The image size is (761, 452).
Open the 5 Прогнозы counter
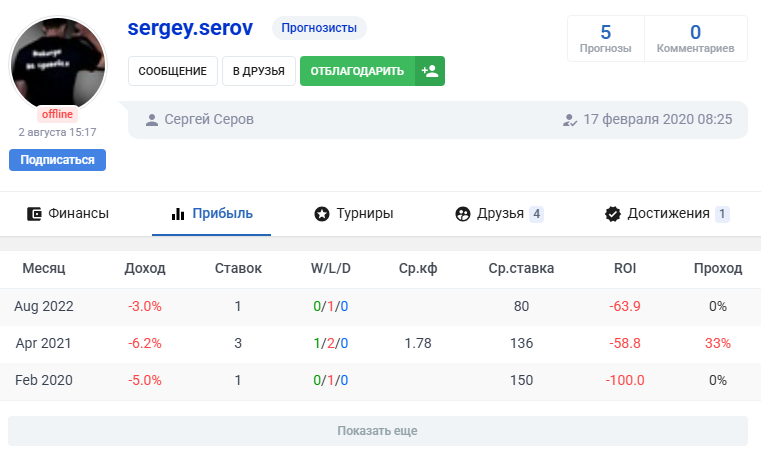pyautogui.click(x=606, y=38)
